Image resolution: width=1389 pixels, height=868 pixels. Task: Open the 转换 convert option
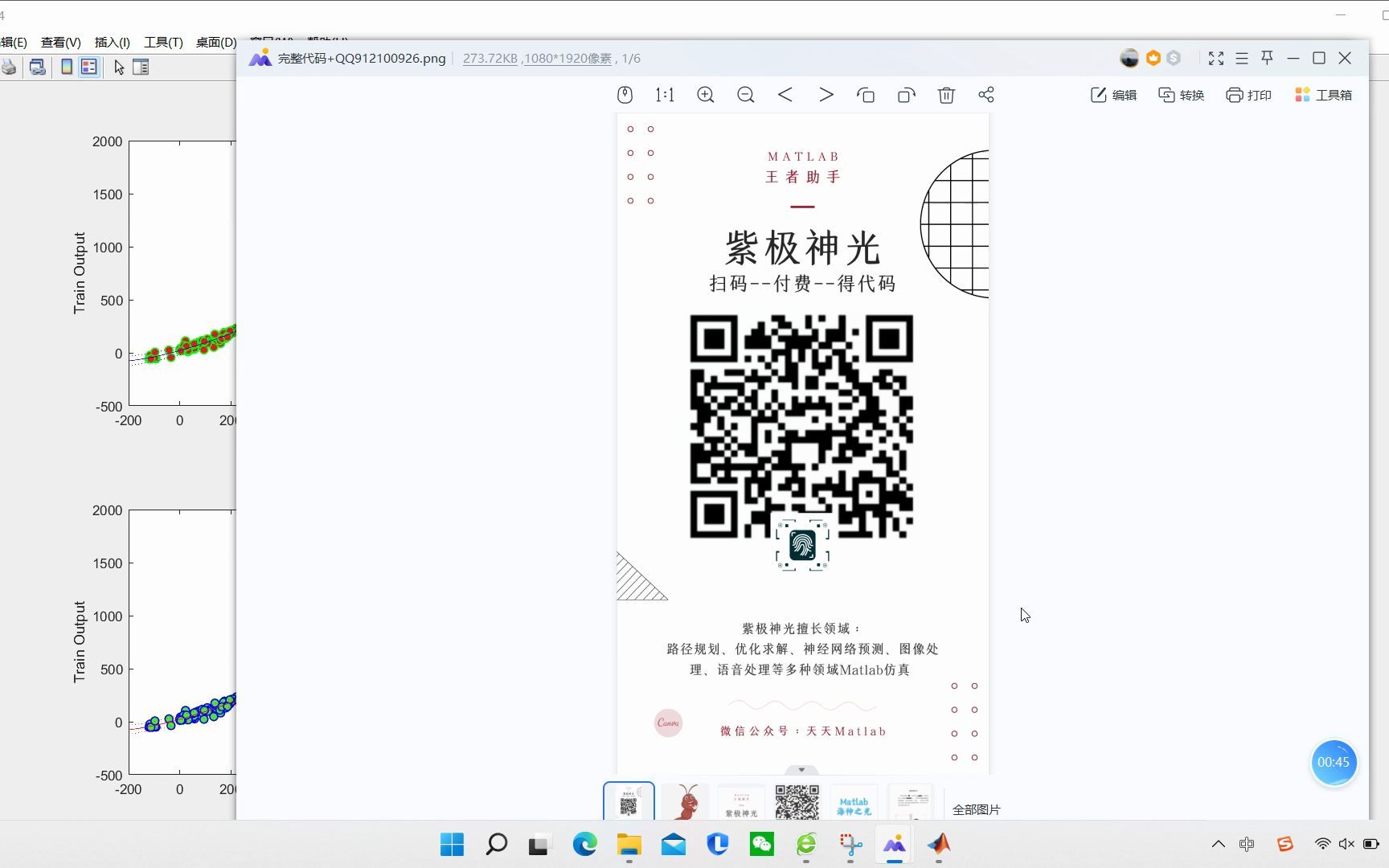pyautogui.click(x=1180, y=94)
